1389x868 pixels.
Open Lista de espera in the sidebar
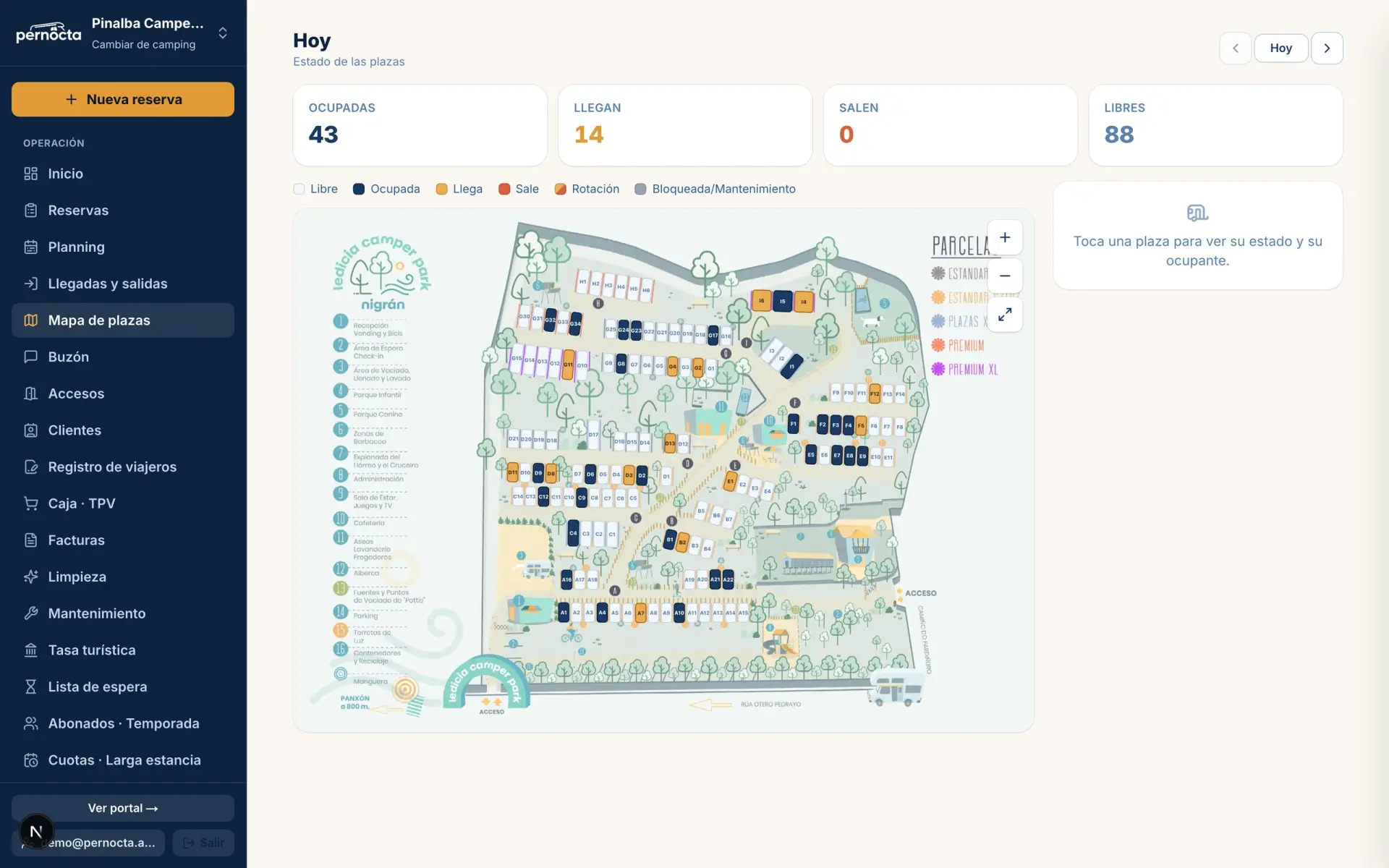(x=123, y=687)
